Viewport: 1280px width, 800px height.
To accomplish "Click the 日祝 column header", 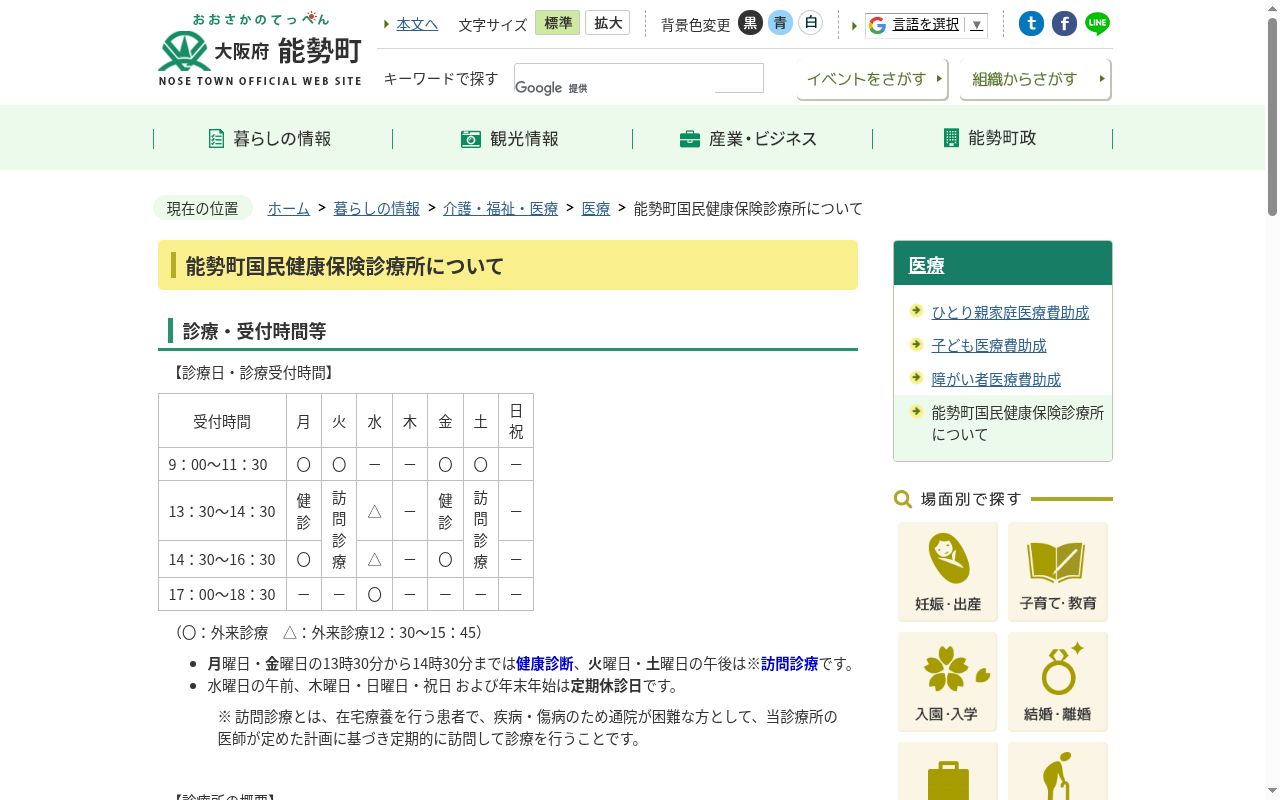I will (516, 421).
